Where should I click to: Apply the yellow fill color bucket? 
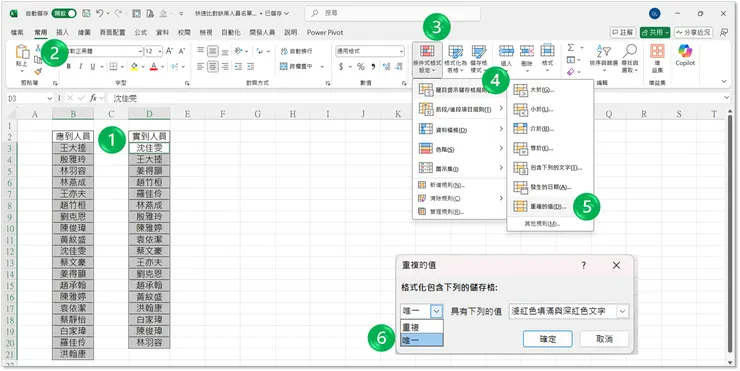click(x=134, y=67)
